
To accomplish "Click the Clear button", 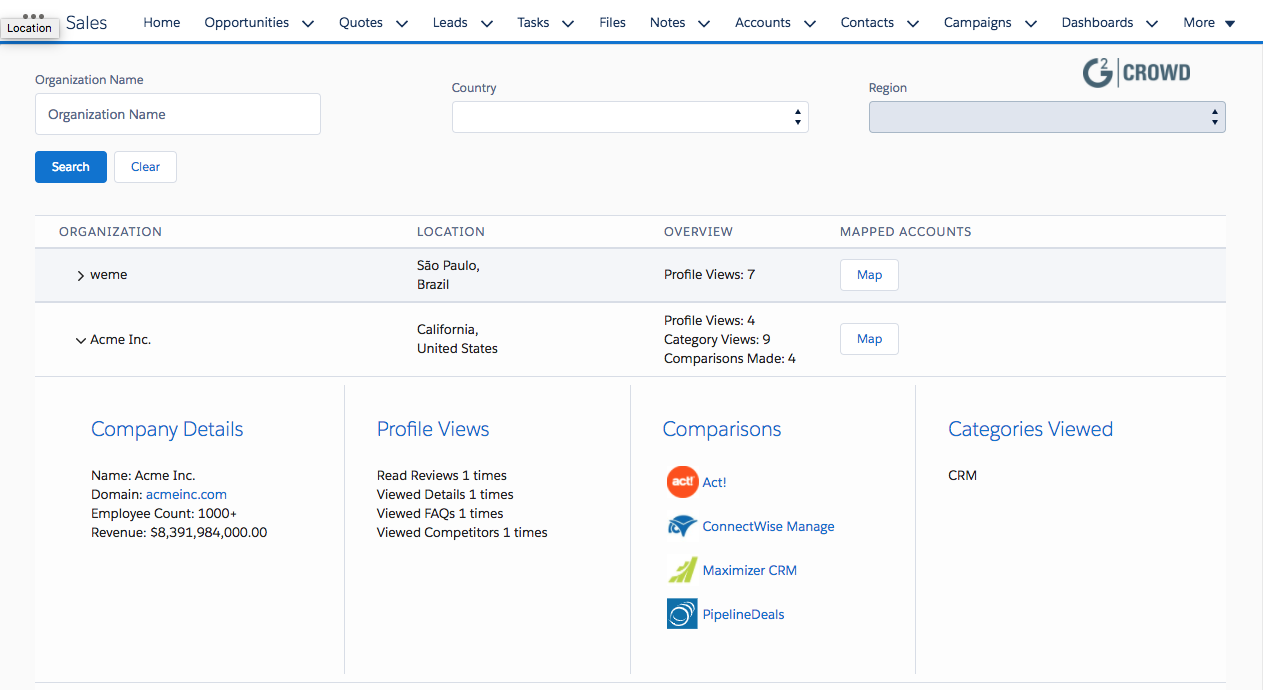I will [x=145, y=167].
